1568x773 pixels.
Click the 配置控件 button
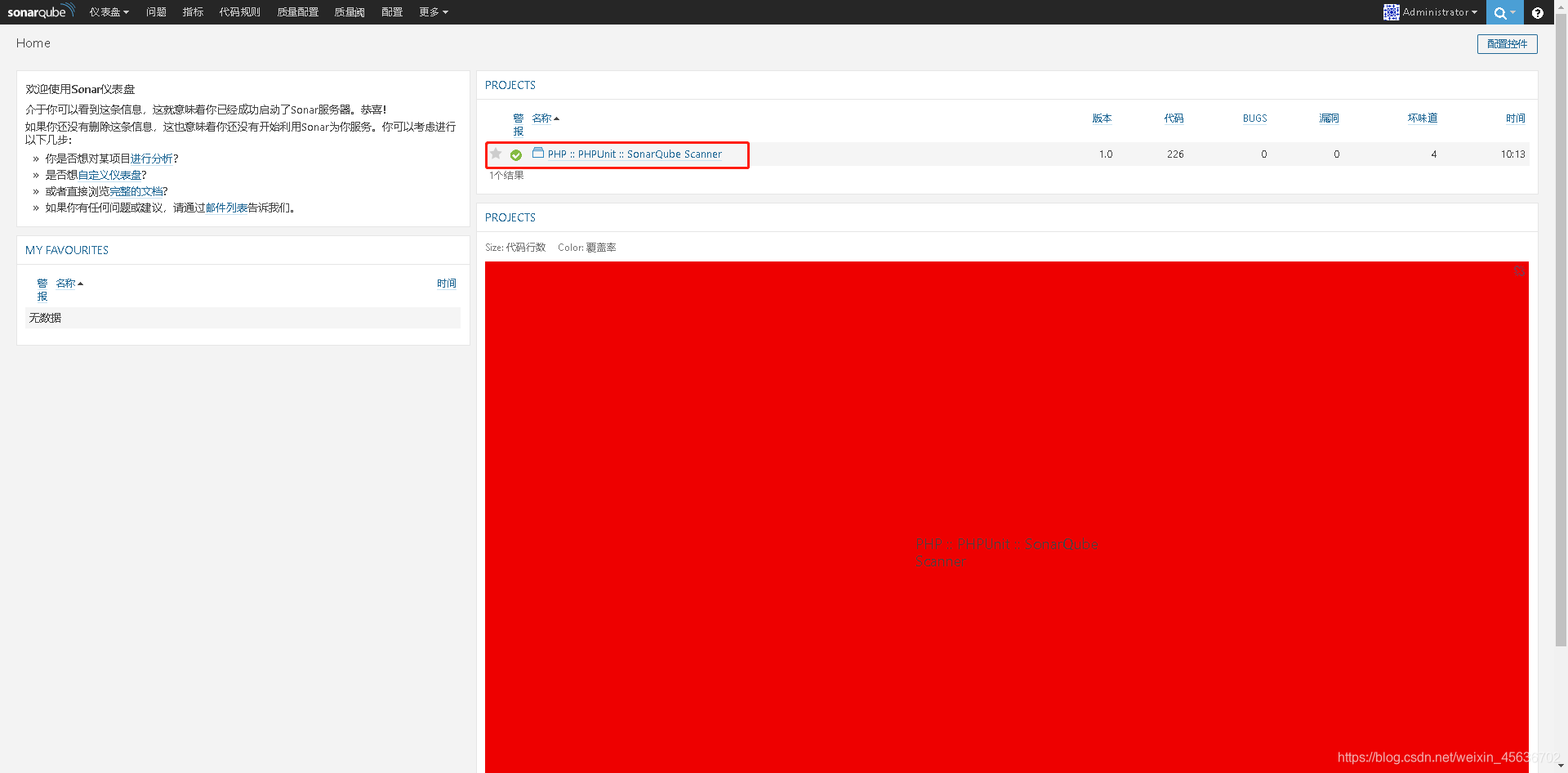(x=1507, y=43)
